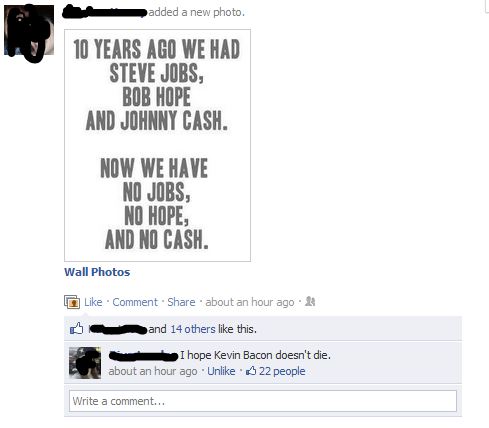Screen dimensions: 489x428
Task: Like the post
Action: tap(93, 302)
